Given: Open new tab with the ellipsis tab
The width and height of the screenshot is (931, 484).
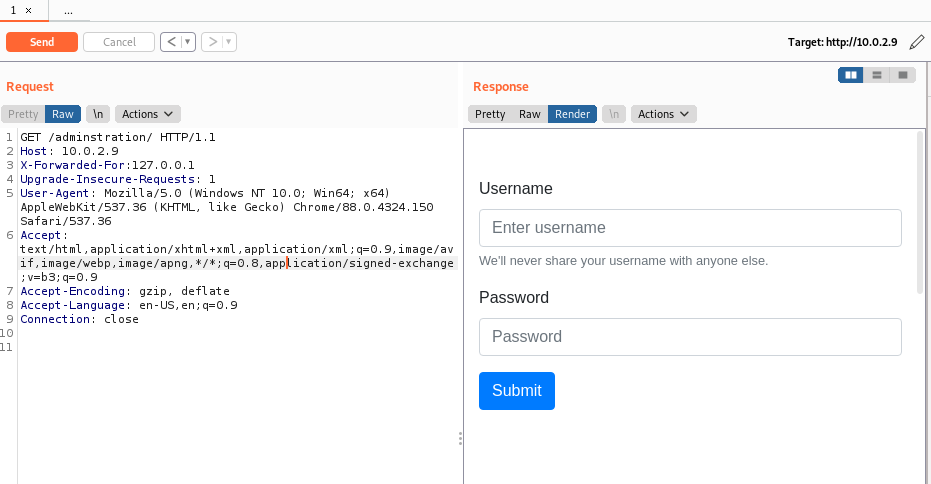Looking at the screenshot, I should point(68,11).
